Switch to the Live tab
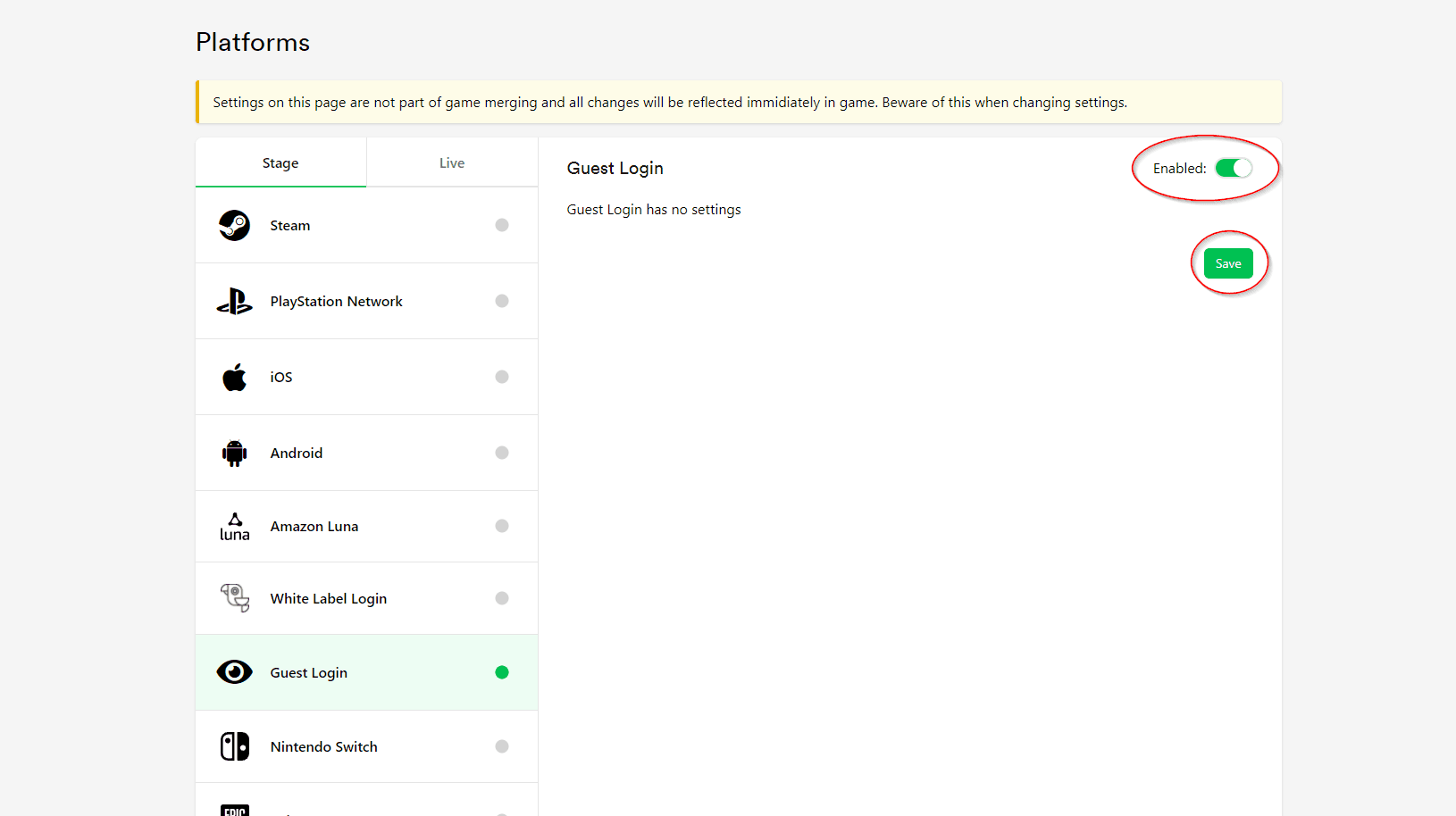 [x=452, y=163]
